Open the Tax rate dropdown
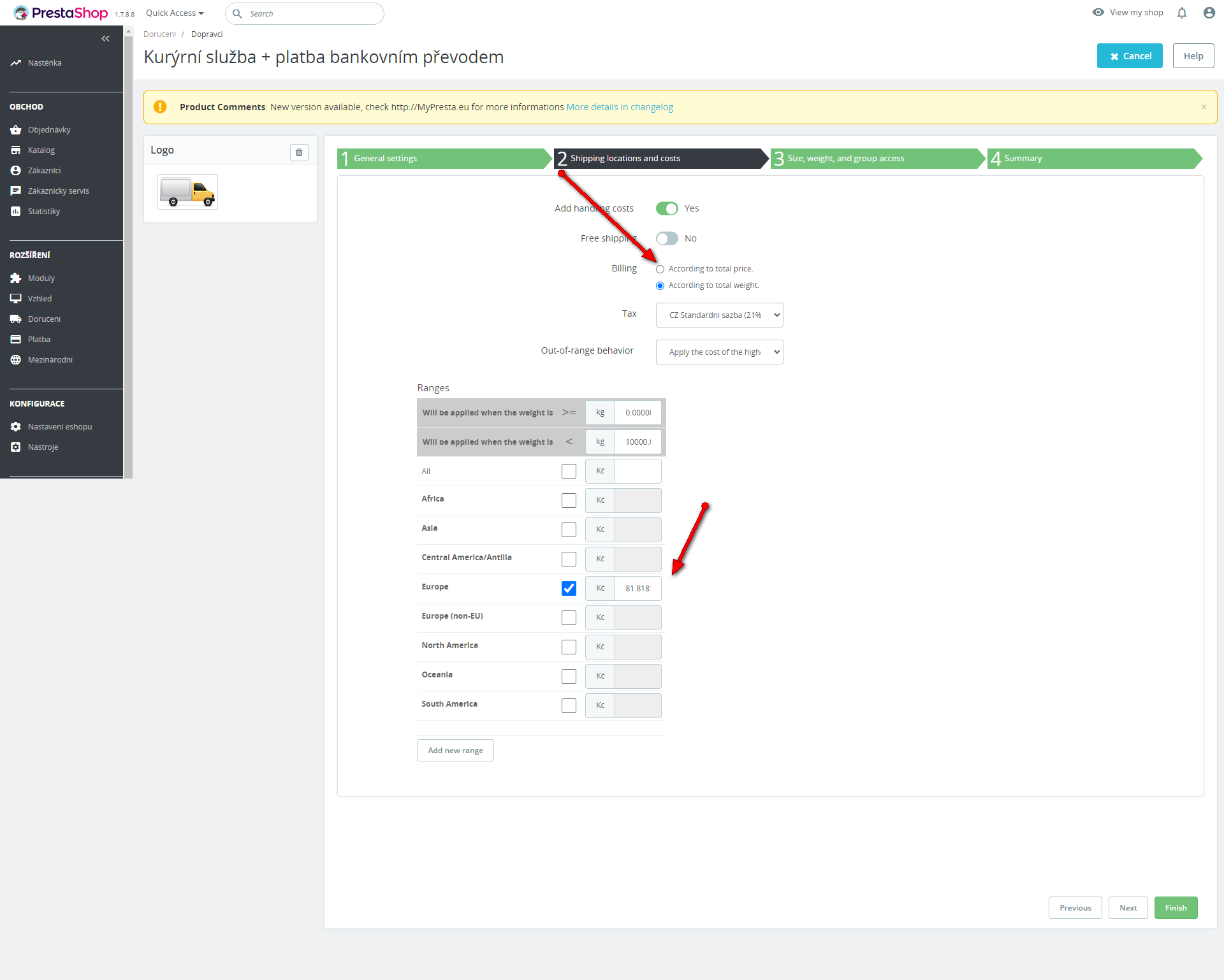1224x980 pixels. tap(719, 315)
